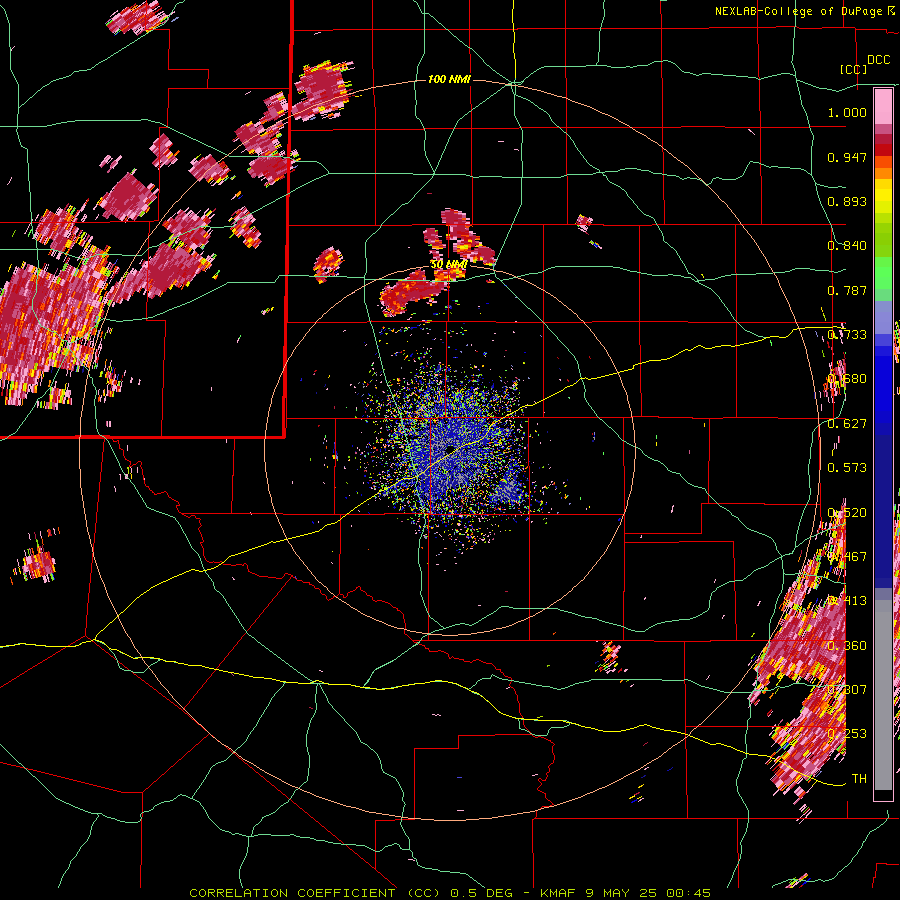Click the black radar site dot at center
Screen dimensions: 900x900
click(x=450, y=449)
